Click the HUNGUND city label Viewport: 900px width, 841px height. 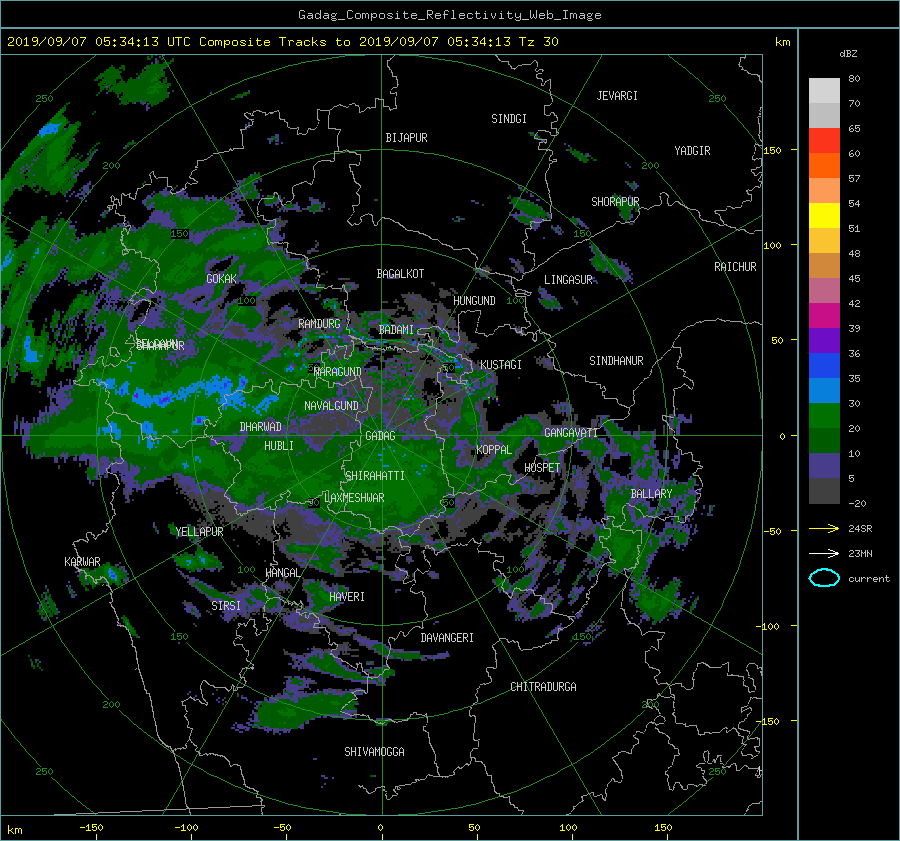pos(474,301)
